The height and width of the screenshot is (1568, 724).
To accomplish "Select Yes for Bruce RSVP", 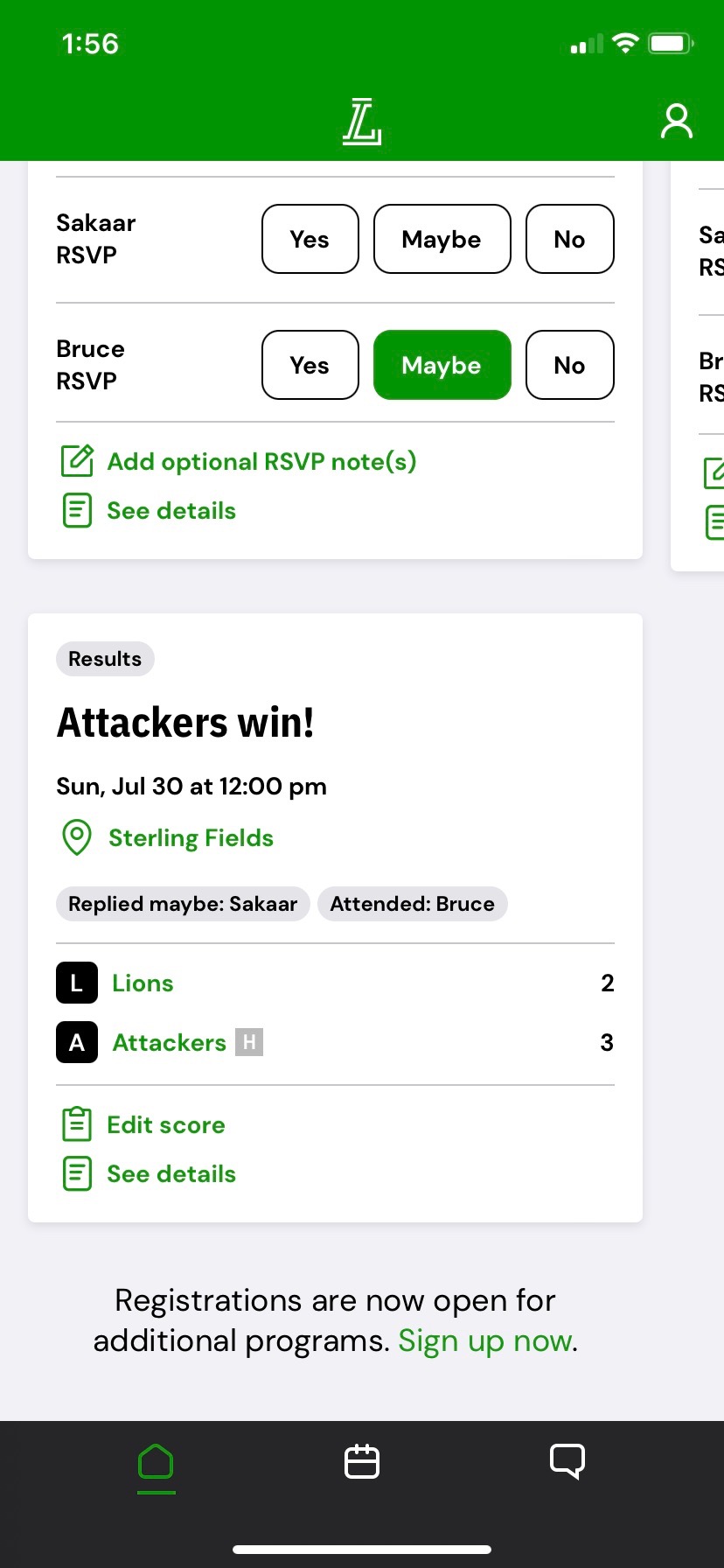I will tap(310, 365).
